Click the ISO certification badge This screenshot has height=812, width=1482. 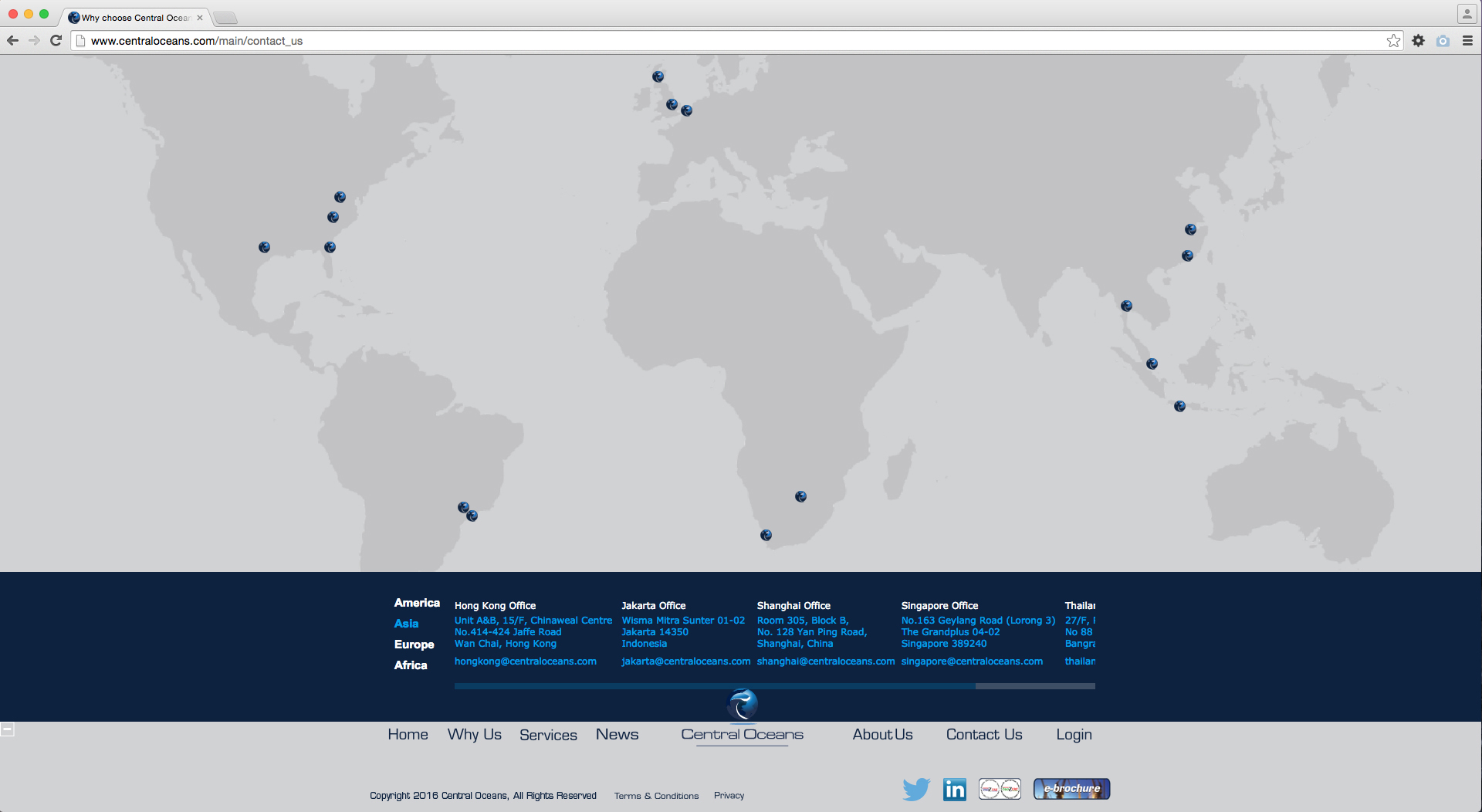tap(1000, 789)
